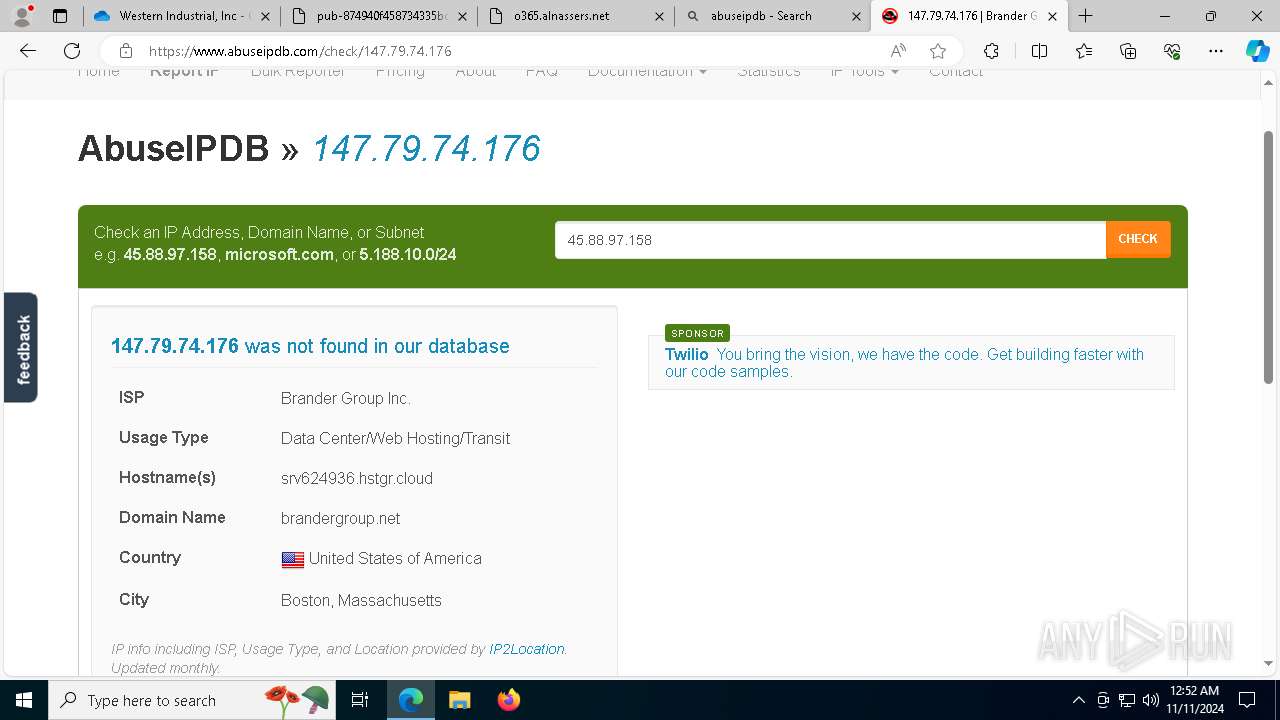Open the taskbar clock and date
The height and width of the screenshot is (720, 1280).
[x=1194, y=700]
